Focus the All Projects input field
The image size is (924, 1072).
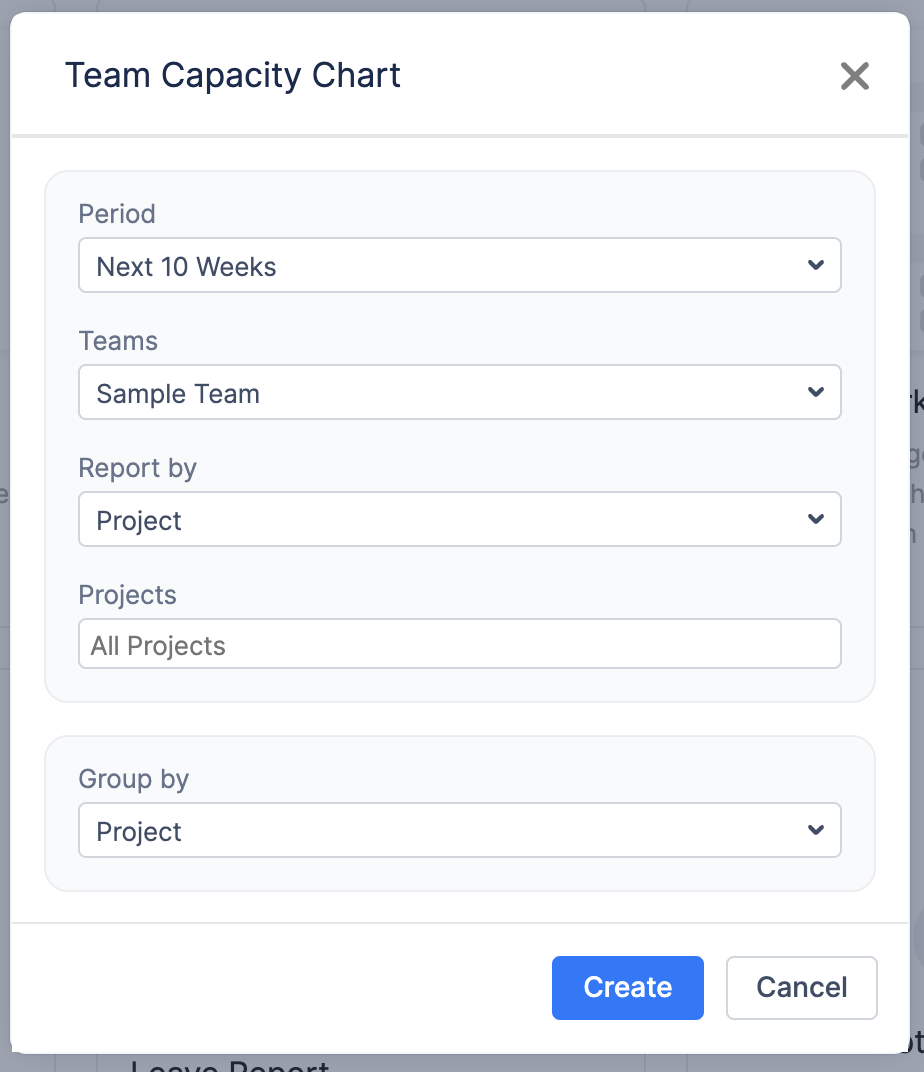click(x=459, y=645)
